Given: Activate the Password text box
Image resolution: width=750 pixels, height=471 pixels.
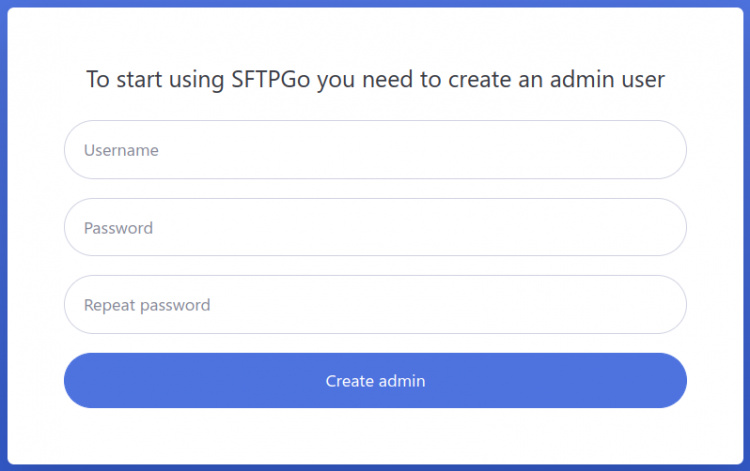Looking at the screenshot, I should click(375, 227).
